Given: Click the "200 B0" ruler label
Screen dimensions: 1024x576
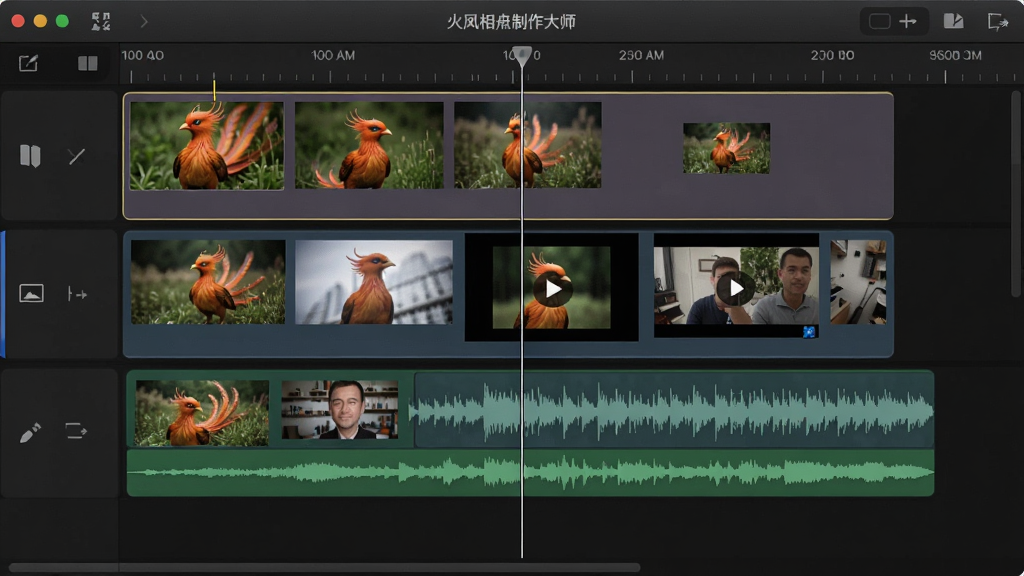Looking at the screenshot, I should [x=833, y=56].
